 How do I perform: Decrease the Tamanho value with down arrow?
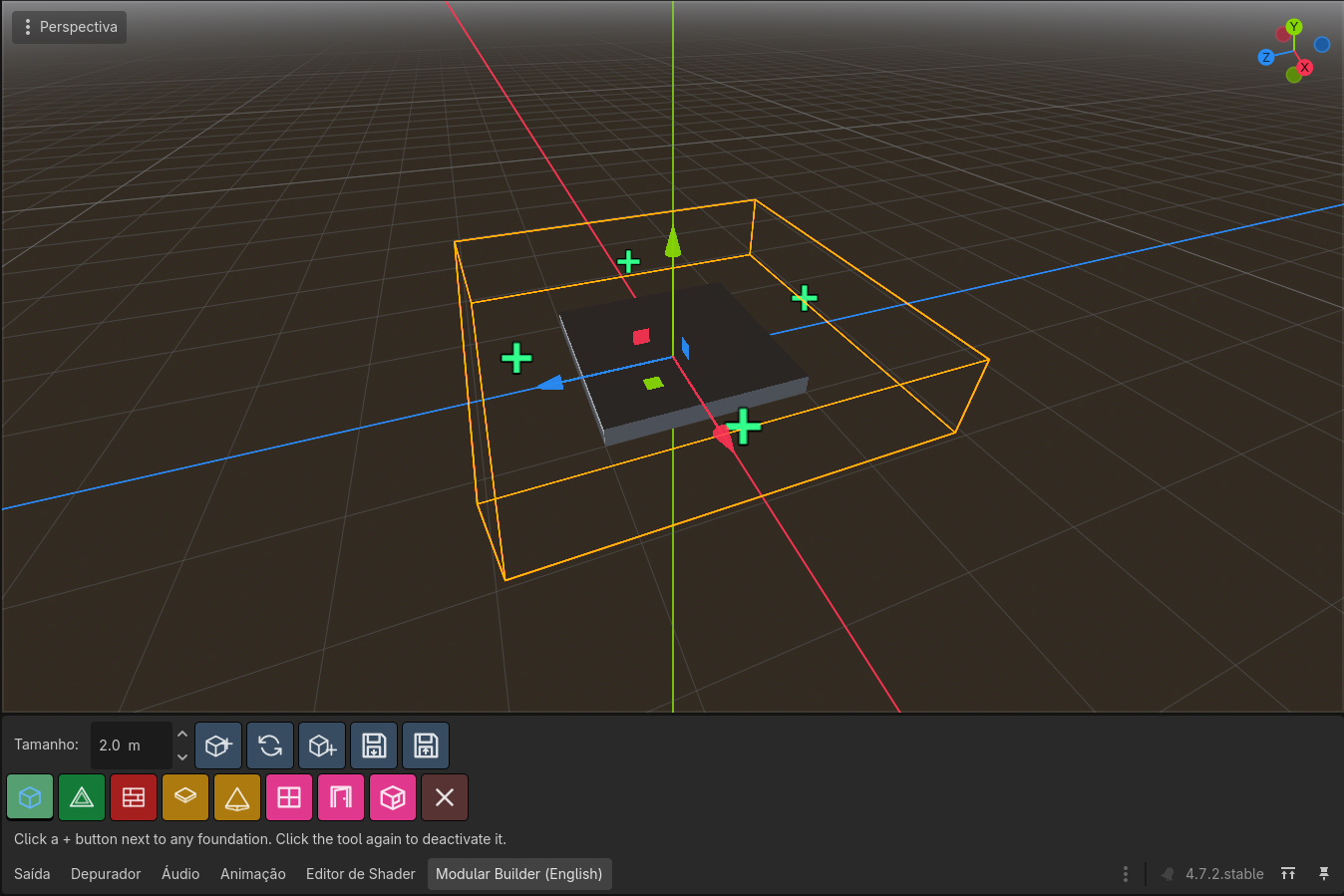(182, 756)
